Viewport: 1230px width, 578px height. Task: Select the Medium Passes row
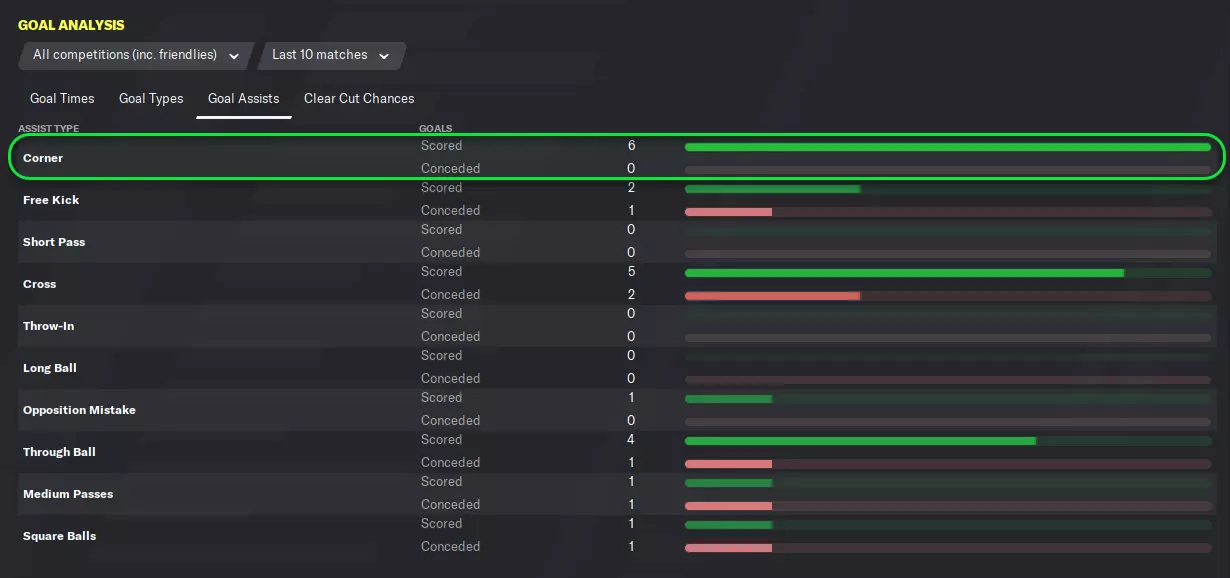pyautogui.click(x=68, y=494)
